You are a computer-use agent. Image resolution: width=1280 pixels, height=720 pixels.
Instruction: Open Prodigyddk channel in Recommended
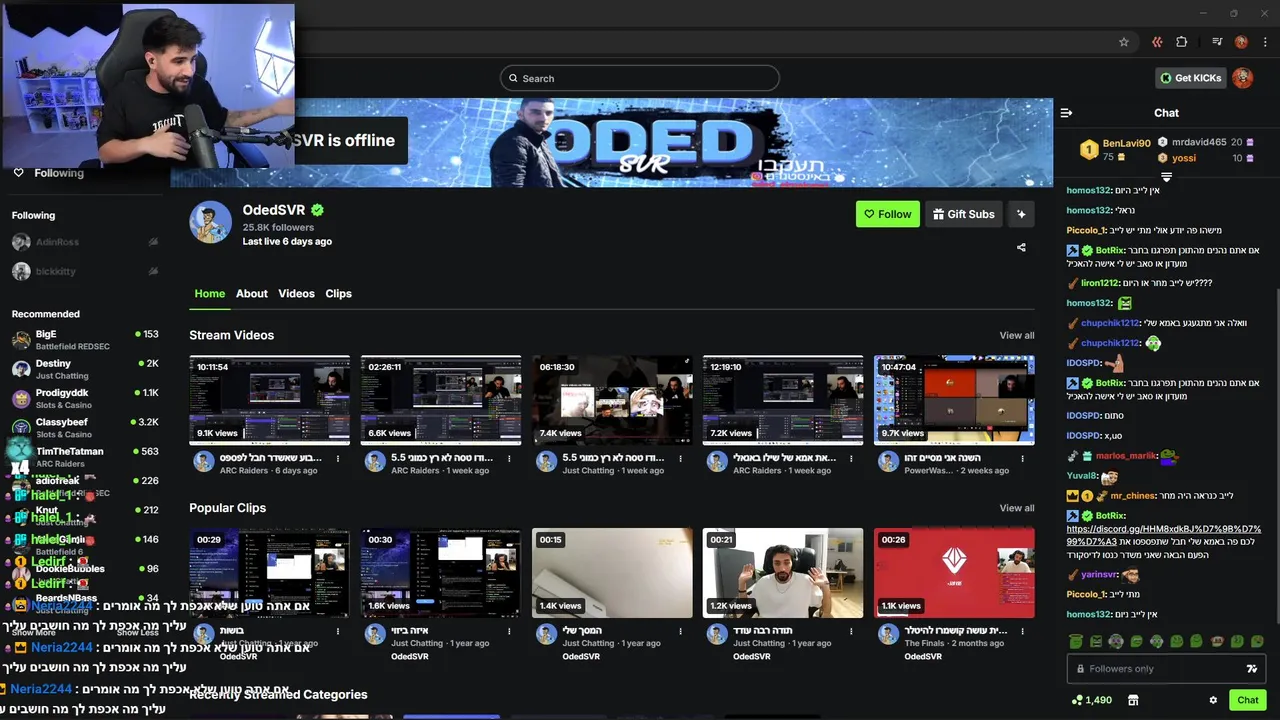[x=85, y=398]
